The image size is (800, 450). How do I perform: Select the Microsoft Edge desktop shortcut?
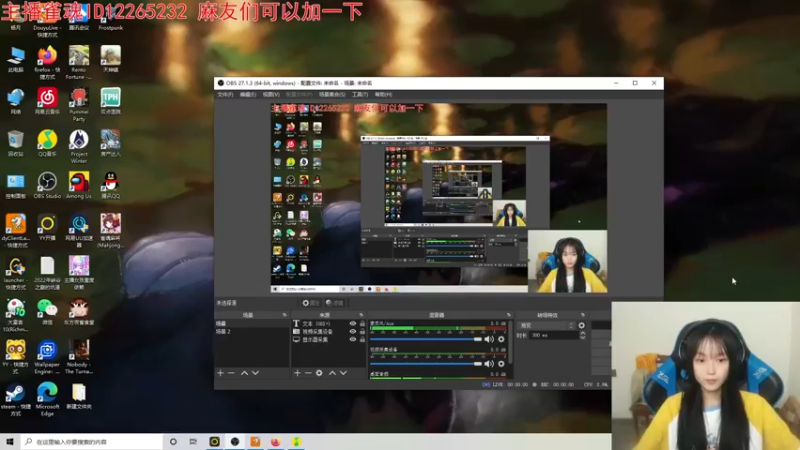click(47, 399)
